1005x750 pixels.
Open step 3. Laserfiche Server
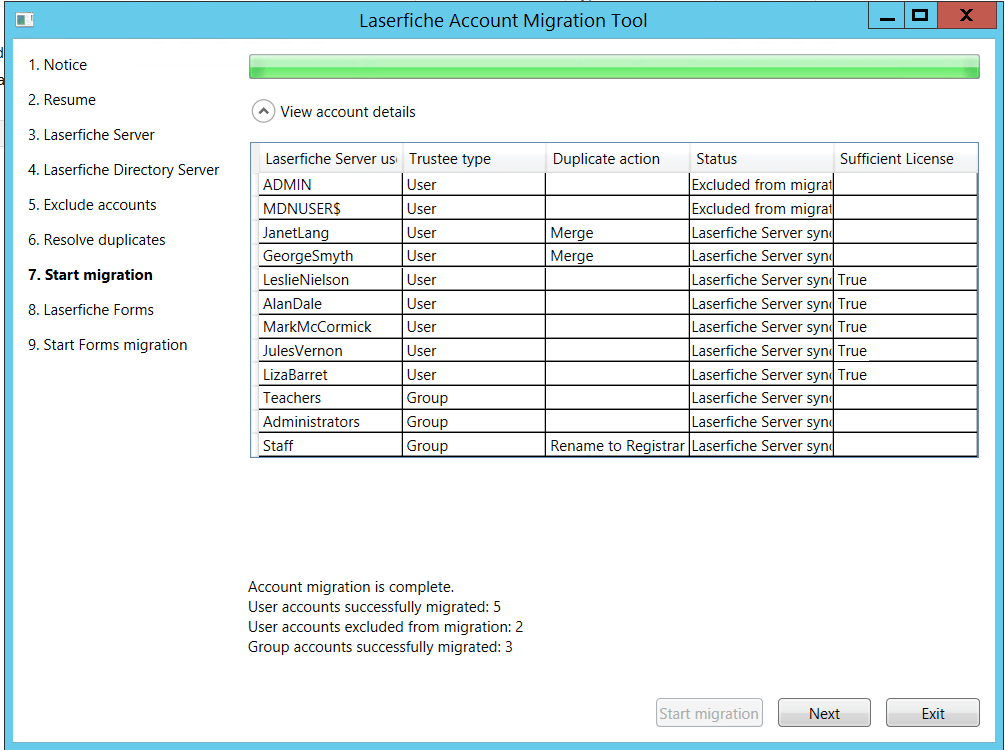(x=91, y=135)
